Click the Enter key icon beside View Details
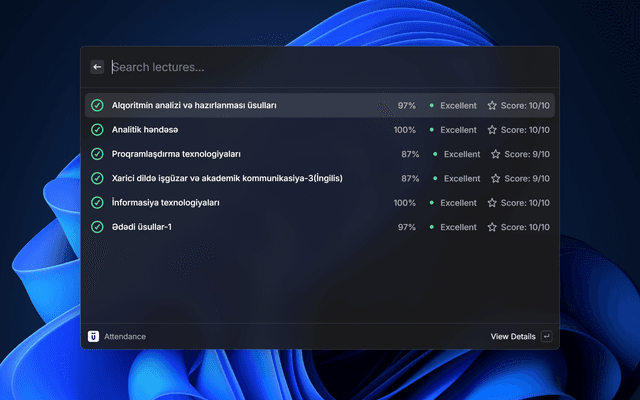Screen dimensions: 640x400 click(546, 336)
